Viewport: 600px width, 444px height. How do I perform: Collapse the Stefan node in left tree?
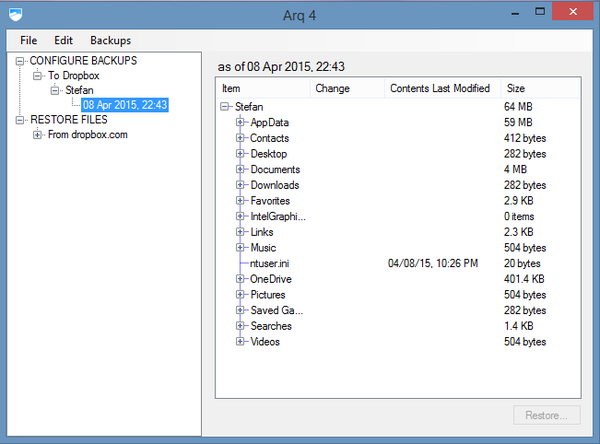(x=55, y=91)
